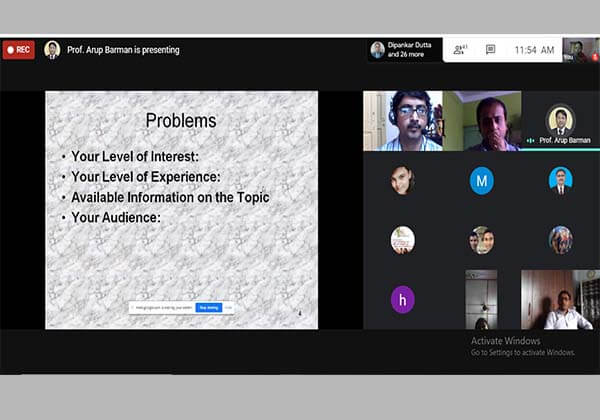Screen dimensions: 600x420
Task: Click the Hide link in sharing bar
Action: pyautogui.click(x=228, y=308)
